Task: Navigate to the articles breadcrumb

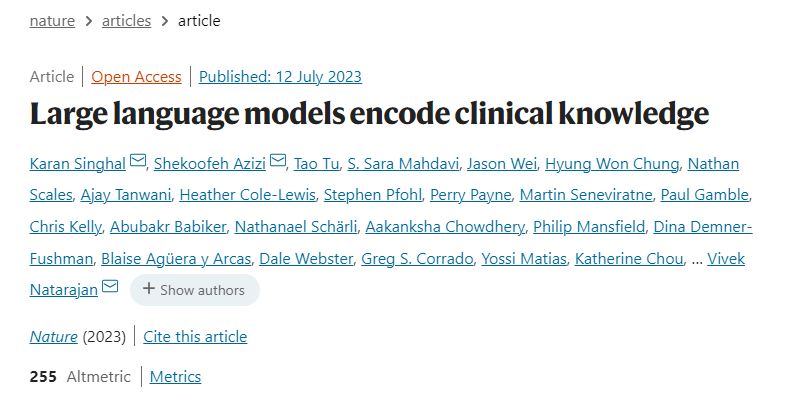Action: [x=126, y=20]
